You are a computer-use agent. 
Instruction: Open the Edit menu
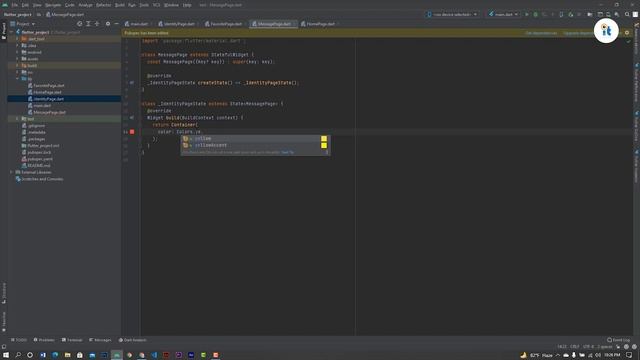point(25,5)
